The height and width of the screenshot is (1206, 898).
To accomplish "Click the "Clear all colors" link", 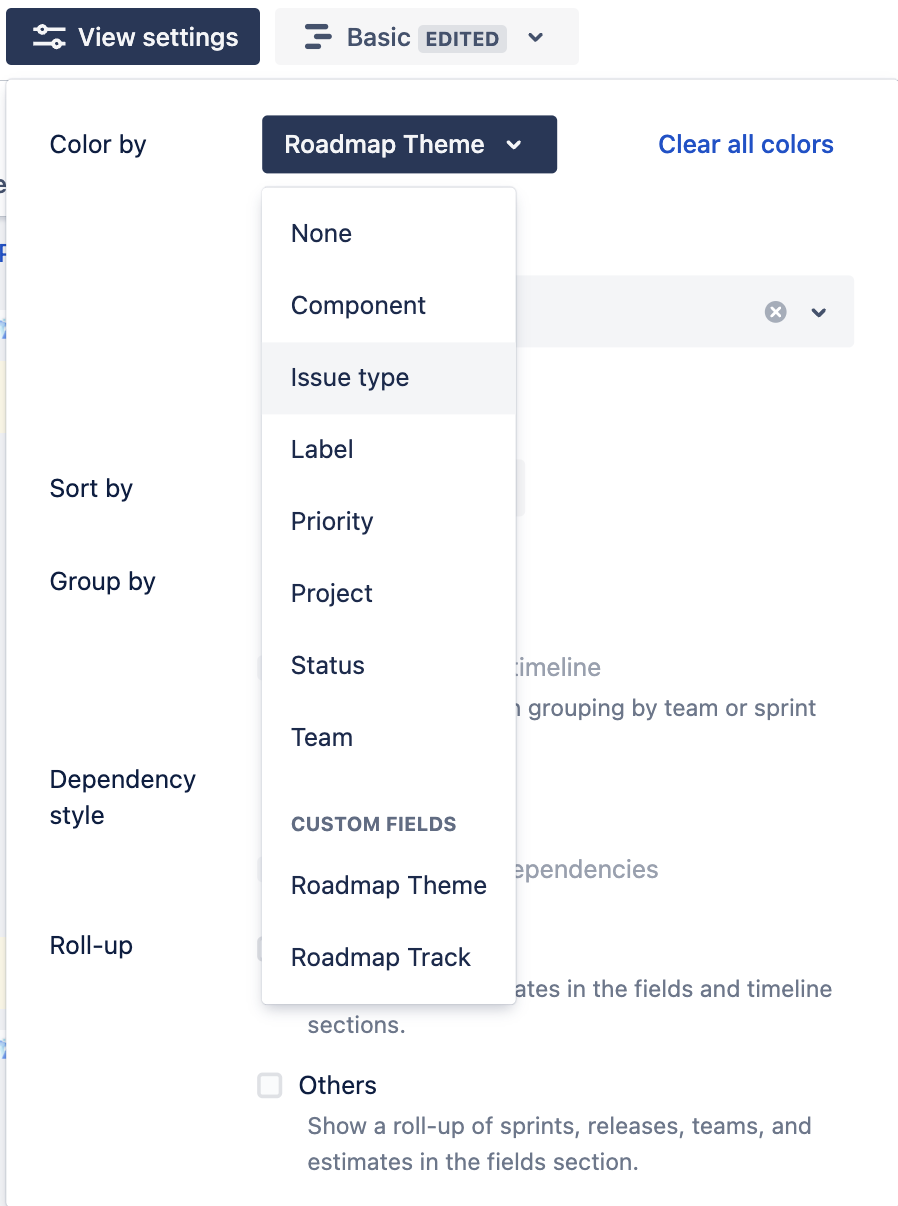I will [x=745, y=144].
